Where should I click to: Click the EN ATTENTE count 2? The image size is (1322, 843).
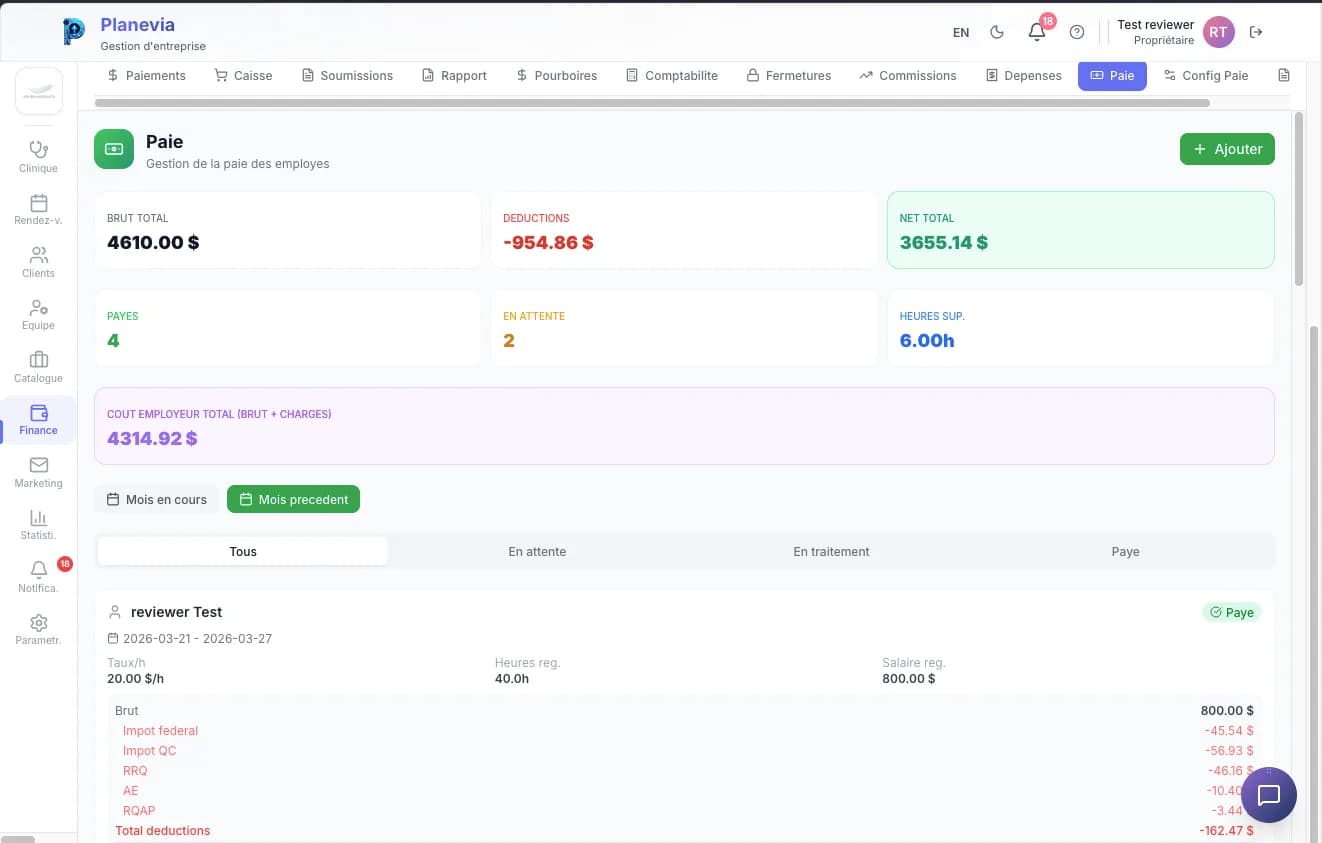pos(509,340)
